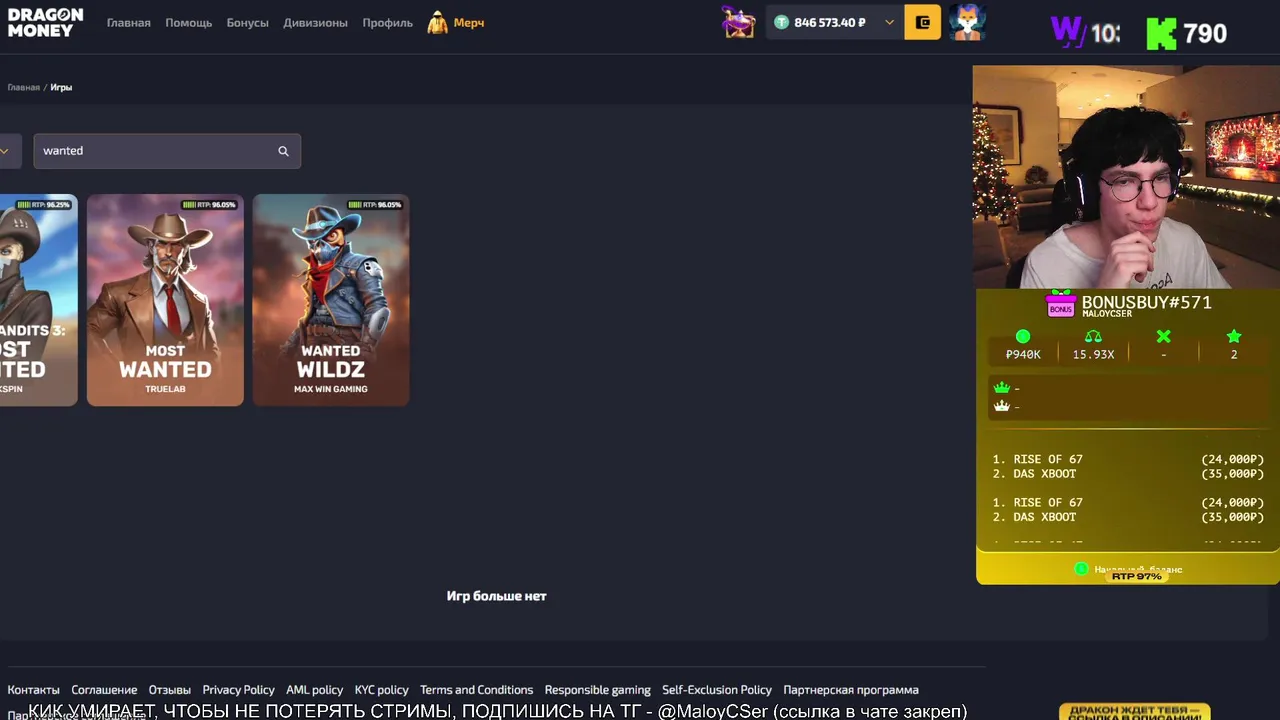Image resolution: width=1280 pixels, height=720 pixels.
Task: Open the Self-Exclusion Policy link
Action: tap(717, 690)
